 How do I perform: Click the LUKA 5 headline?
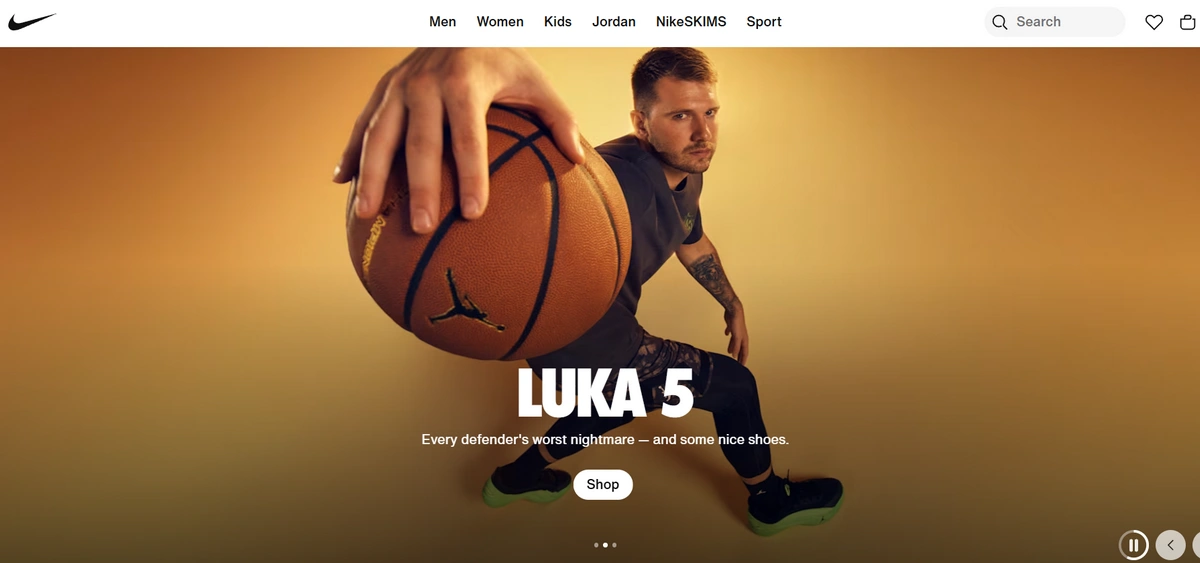pyautogui.click(x=605, y=393)
